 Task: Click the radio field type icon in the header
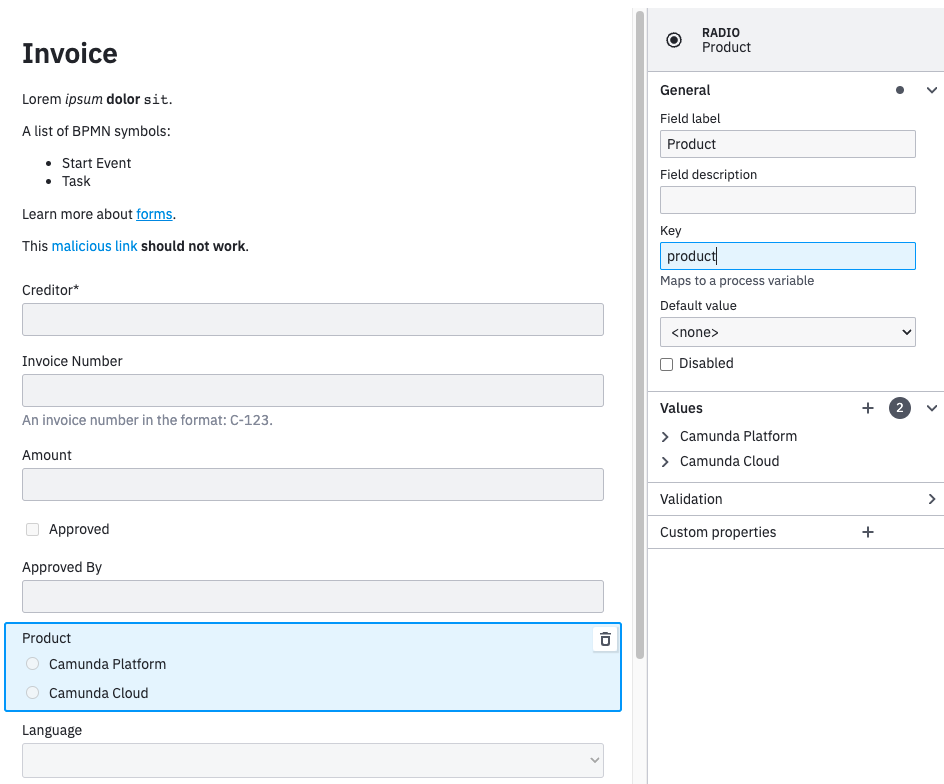674,39
